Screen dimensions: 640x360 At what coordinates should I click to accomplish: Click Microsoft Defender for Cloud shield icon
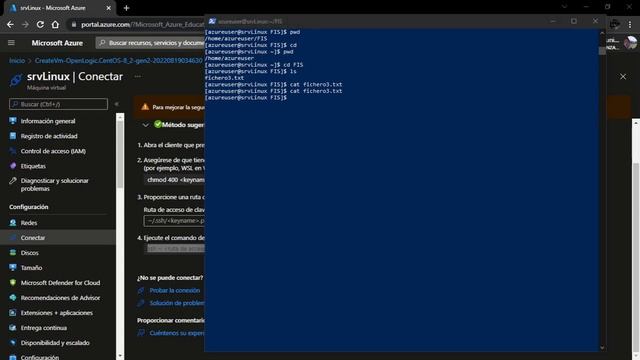click(13, 283)
